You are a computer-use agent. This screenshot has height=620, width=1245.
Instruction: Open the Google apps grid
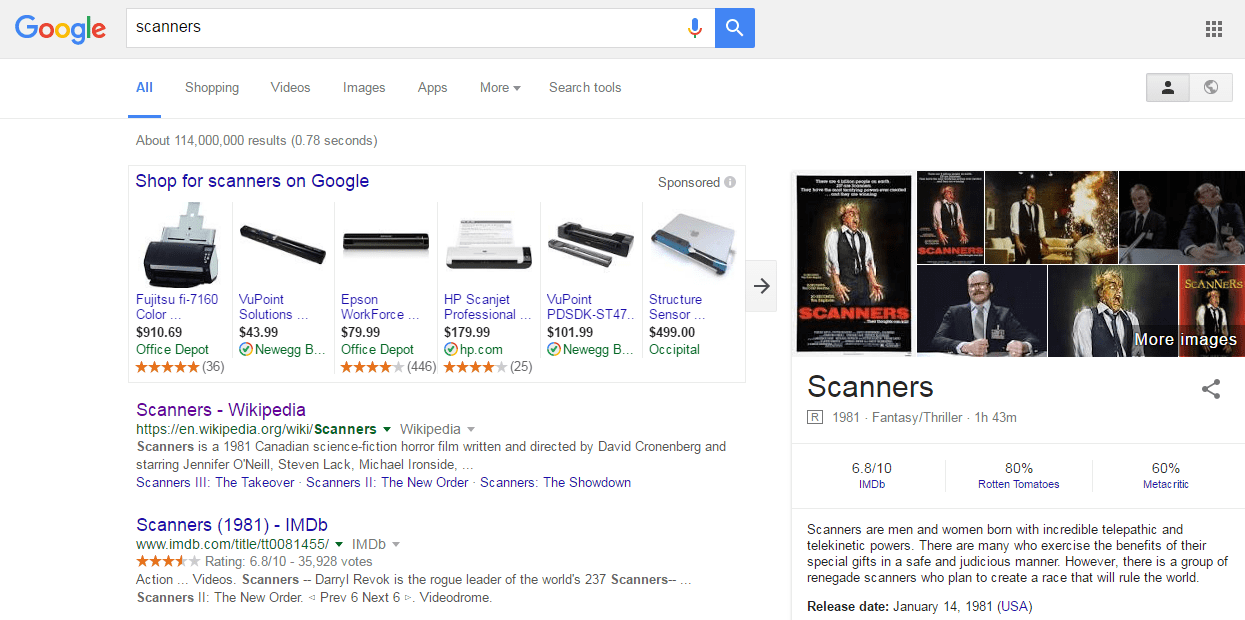[x=1214, y=29]
